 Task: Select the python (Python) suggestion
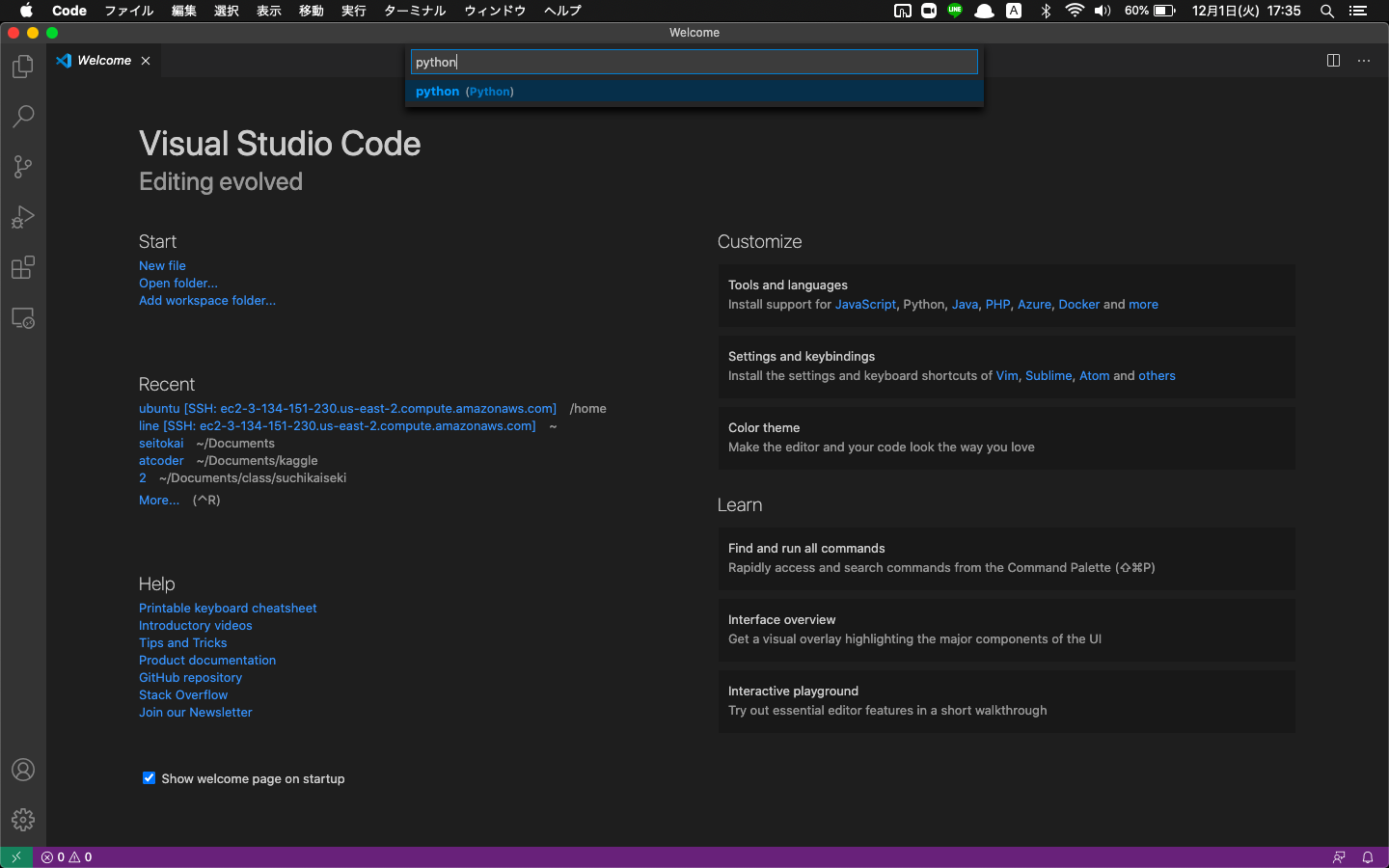coord(694,92)
